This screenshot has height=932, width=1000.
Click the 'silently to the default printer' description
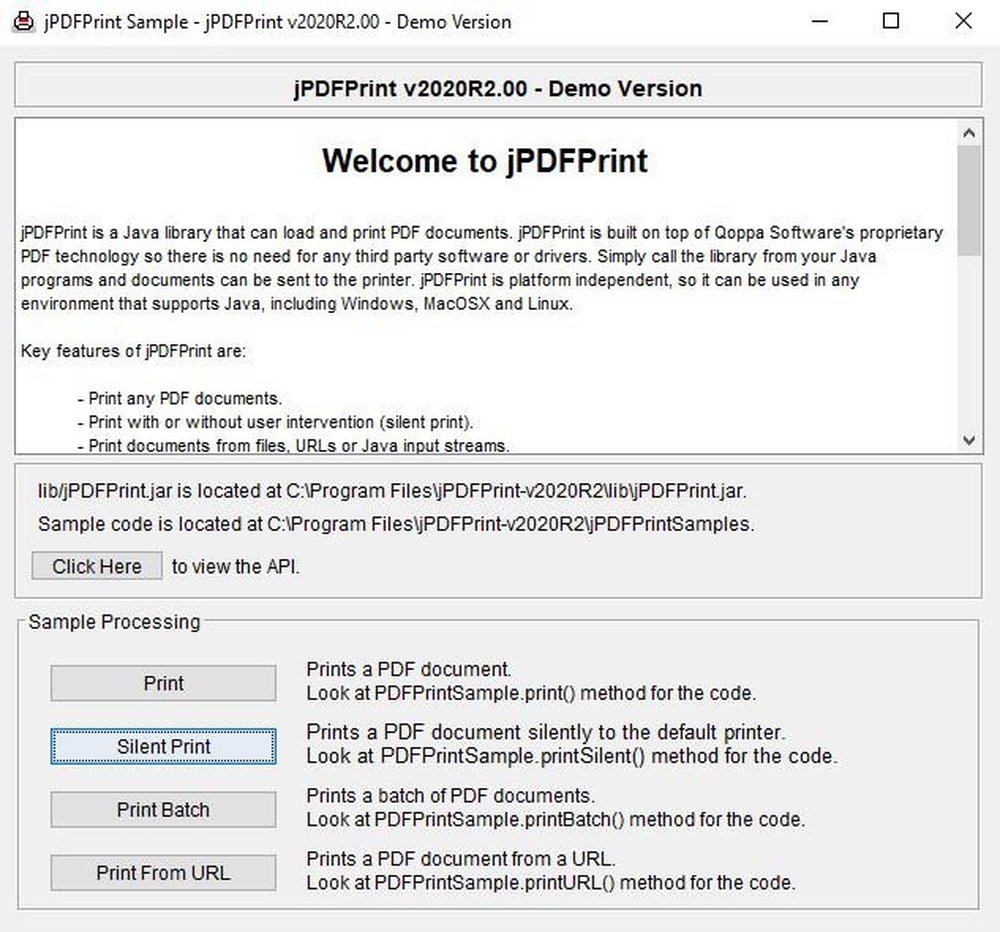(x=546, y=732)
